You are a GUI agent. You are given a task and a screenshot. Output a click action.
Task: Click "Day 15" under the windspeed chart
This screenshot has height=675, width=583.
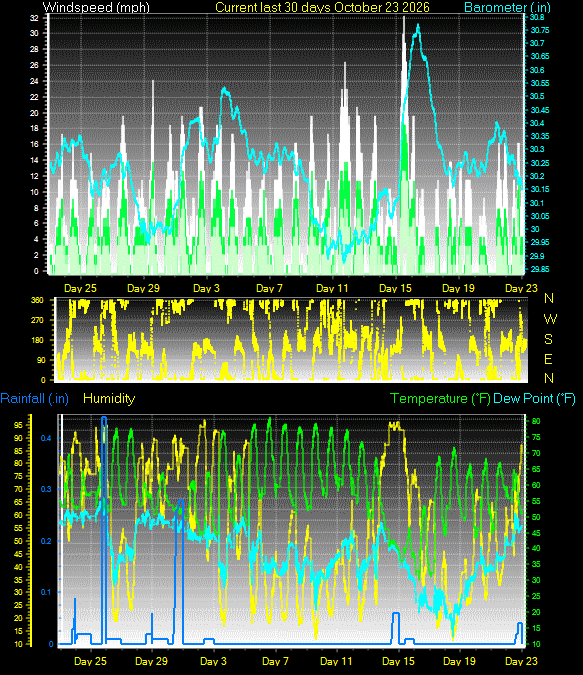click(395, 288)
